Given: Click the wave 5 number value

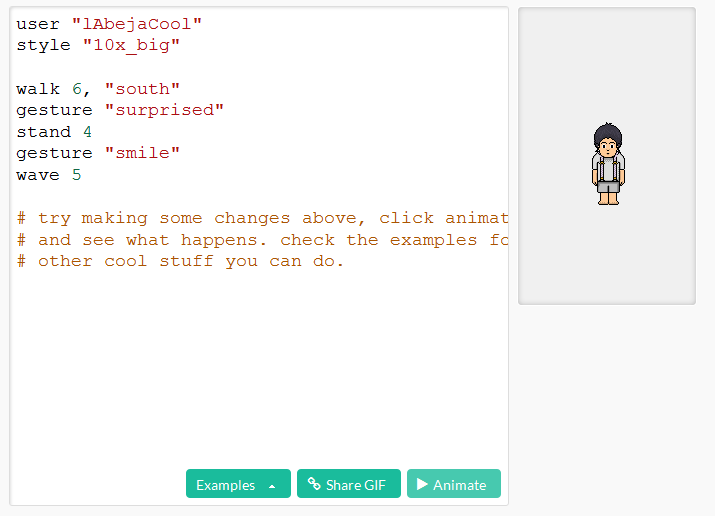Looking at the screenshot, I should pos(77,175).
